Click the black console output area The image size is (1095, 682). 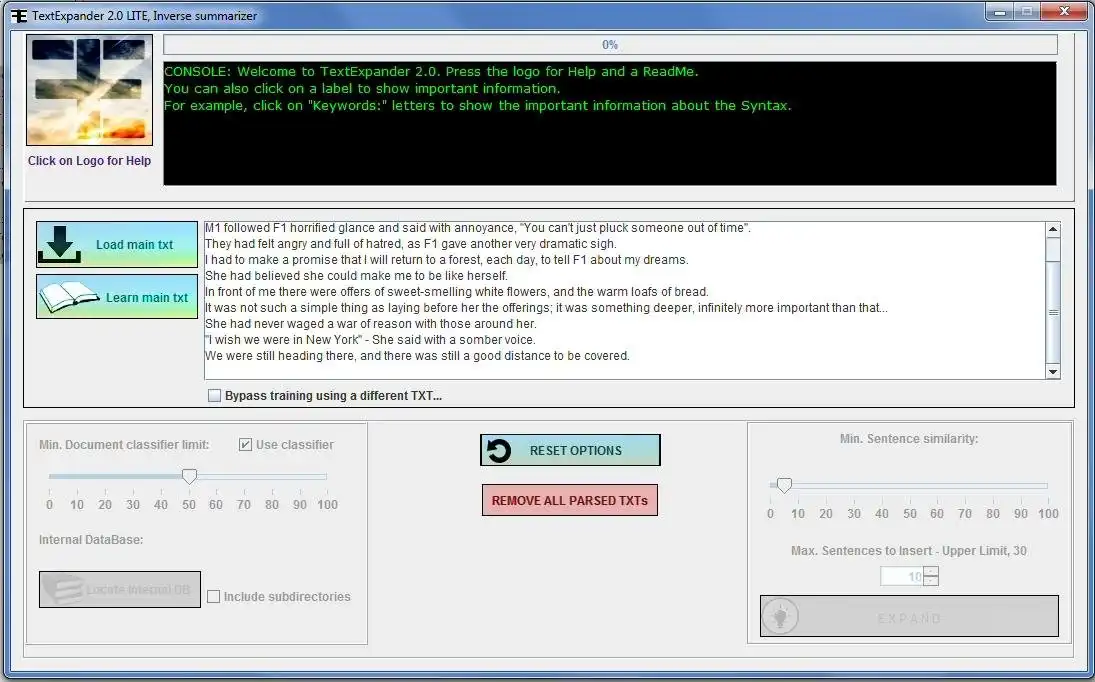(610, 124)
